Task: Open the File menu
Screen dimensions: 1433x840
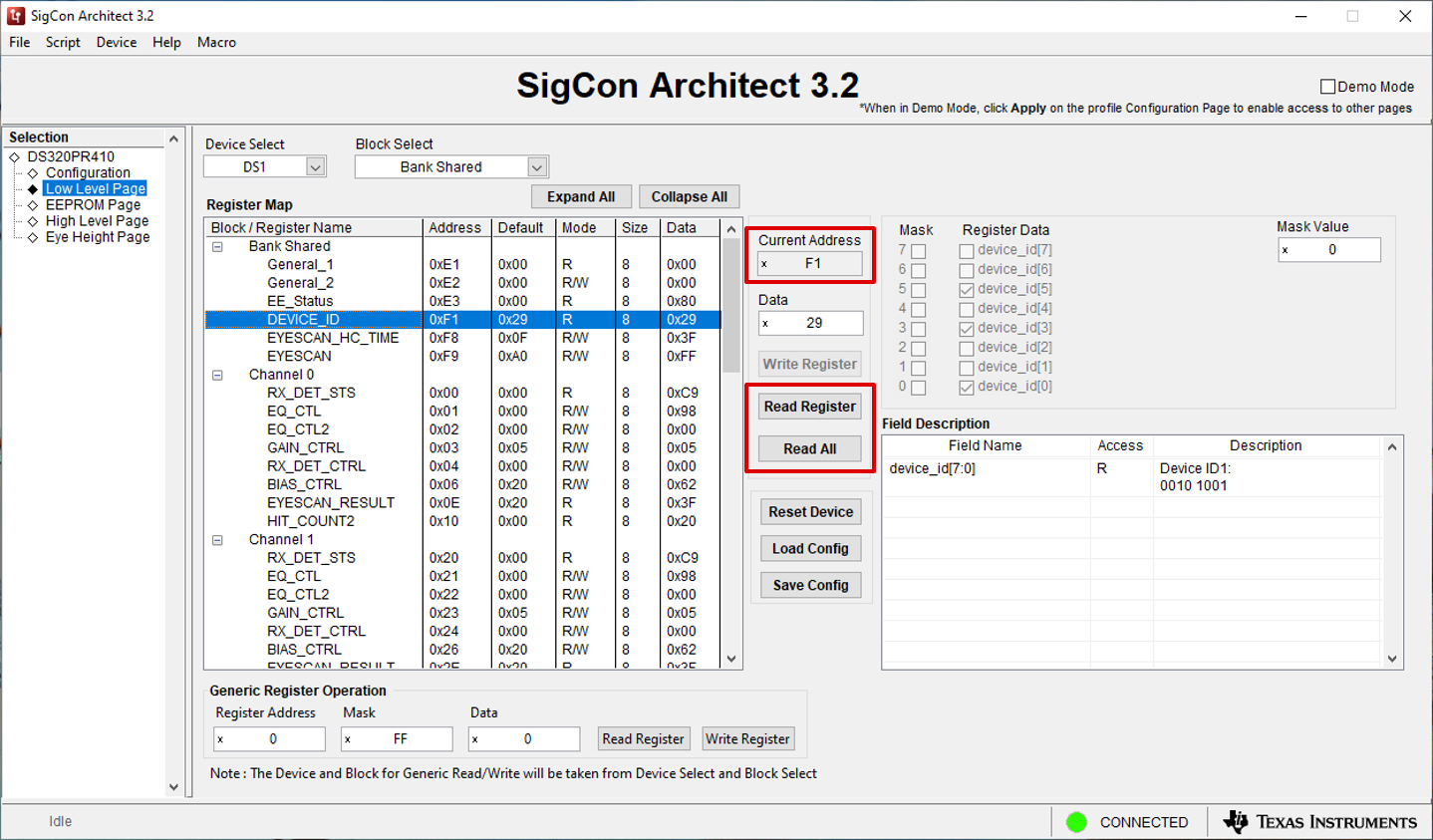Action: click(x=20, y=42)
